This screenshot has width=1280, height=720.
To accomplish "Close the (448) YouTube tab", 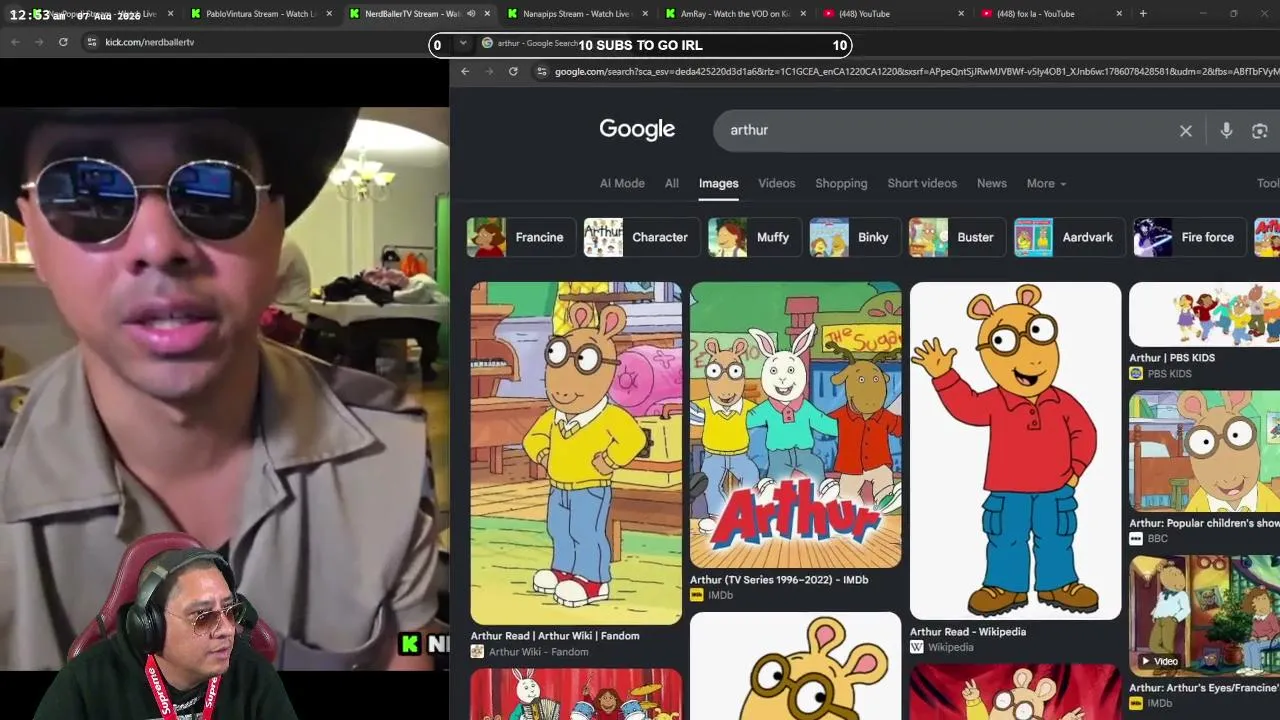I will point(961,14).
